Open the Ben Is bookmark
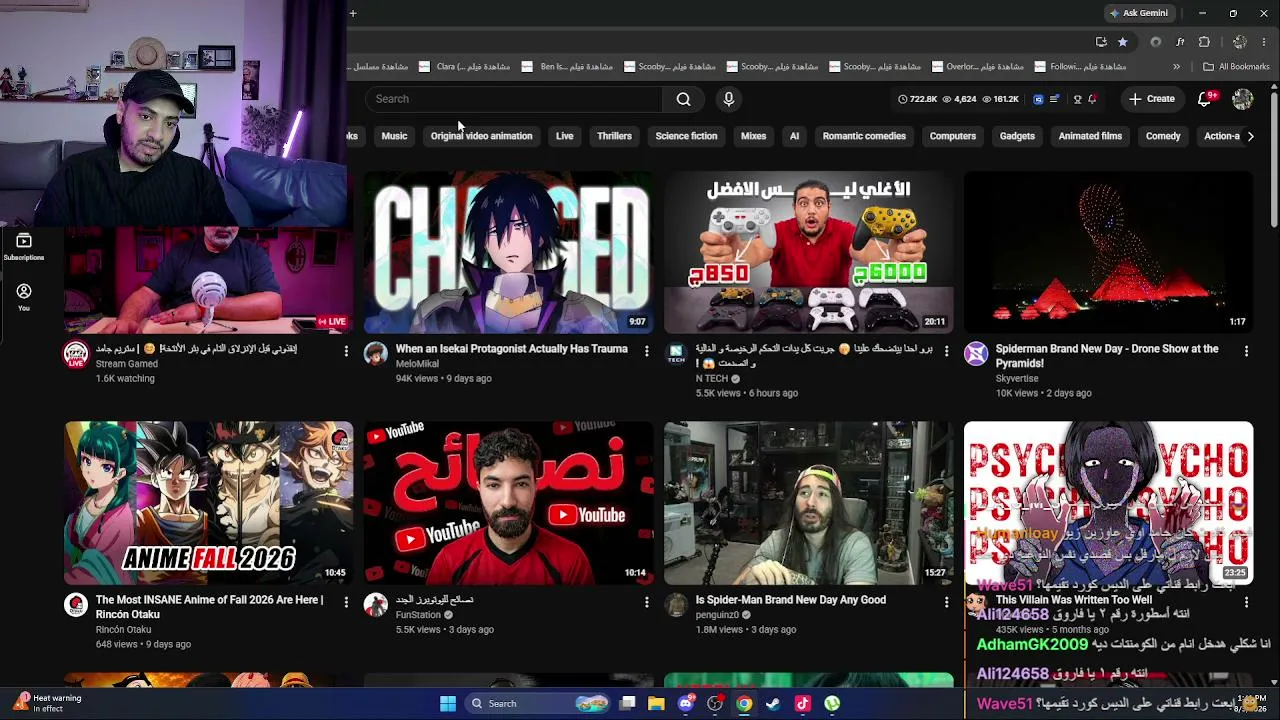This screenshot has height=720, width=1280. (x=567, y=67)
